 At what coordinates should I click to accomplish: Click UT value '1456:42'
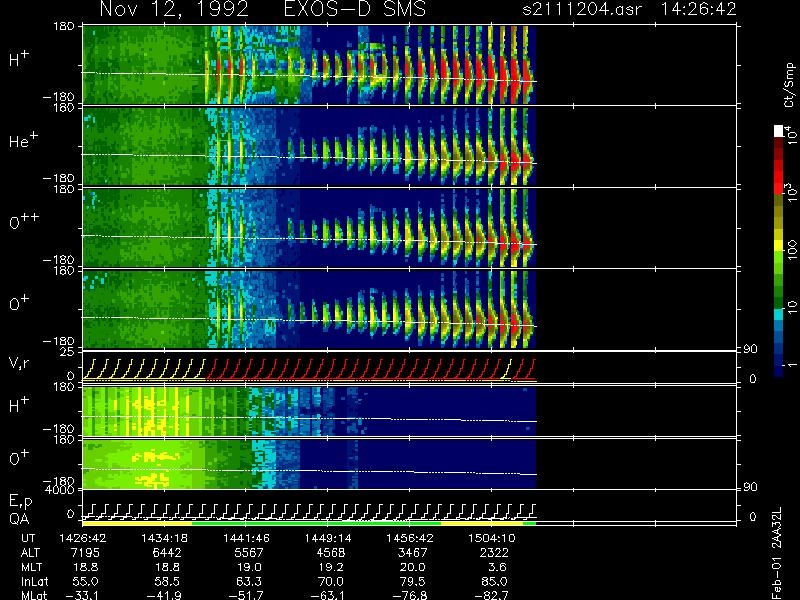pyautogui.click(x=409, y=538)
